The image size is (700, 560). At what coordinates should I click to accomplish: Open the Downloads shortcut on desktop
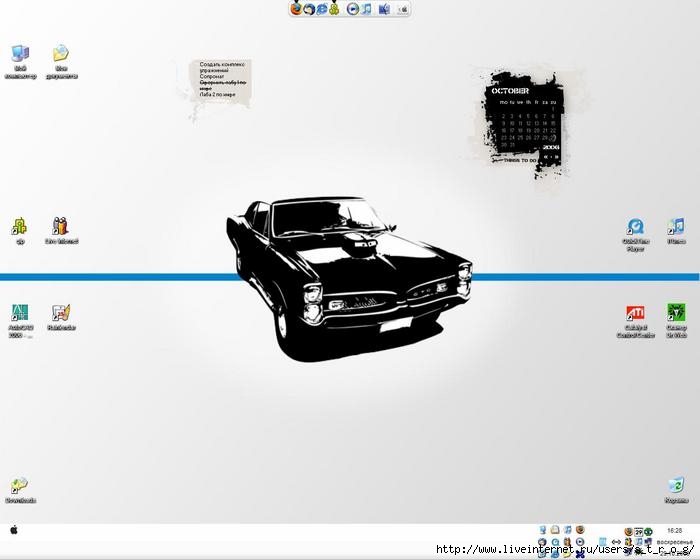click(x=20, y=490)
